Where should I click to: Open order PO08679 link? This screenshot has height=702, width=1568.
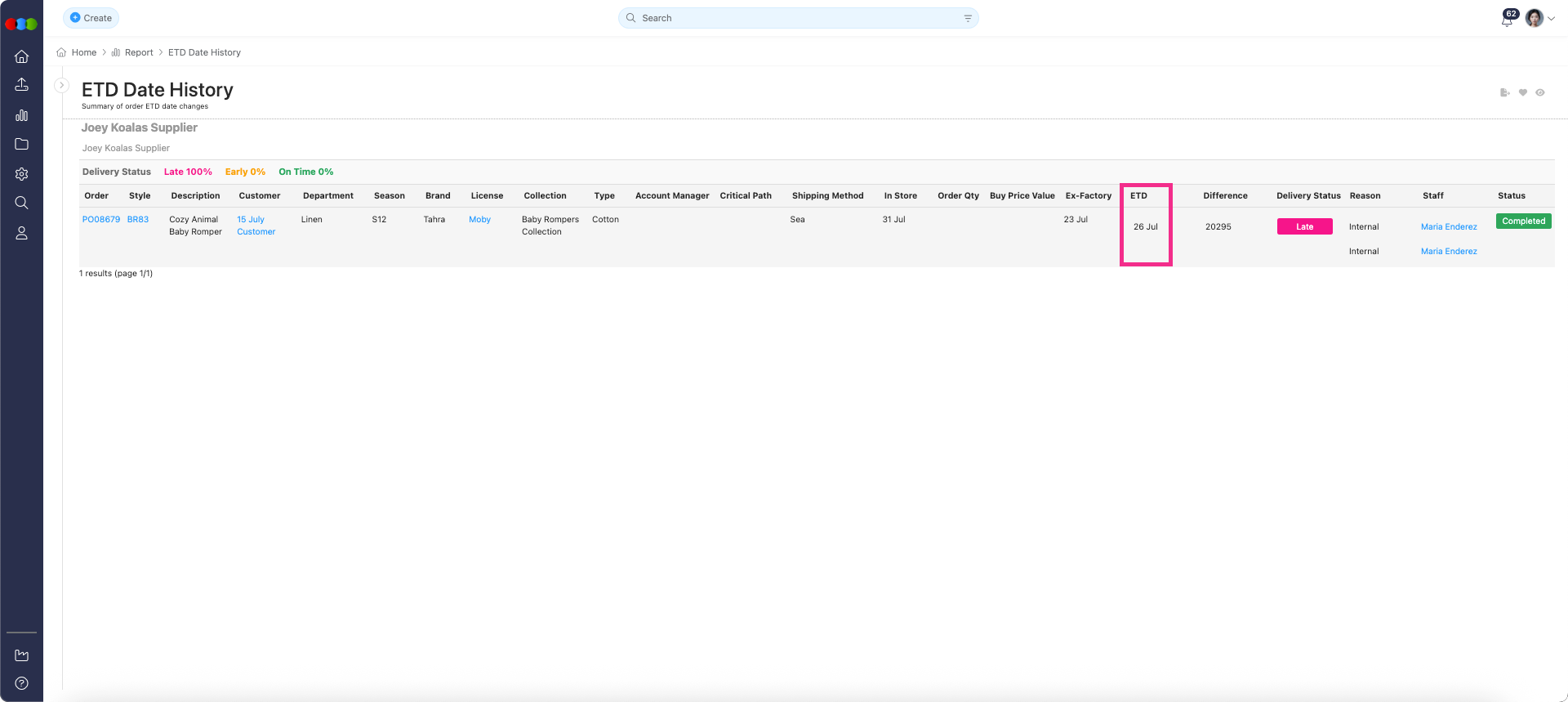pyautogui.click(x=101, y=220)
